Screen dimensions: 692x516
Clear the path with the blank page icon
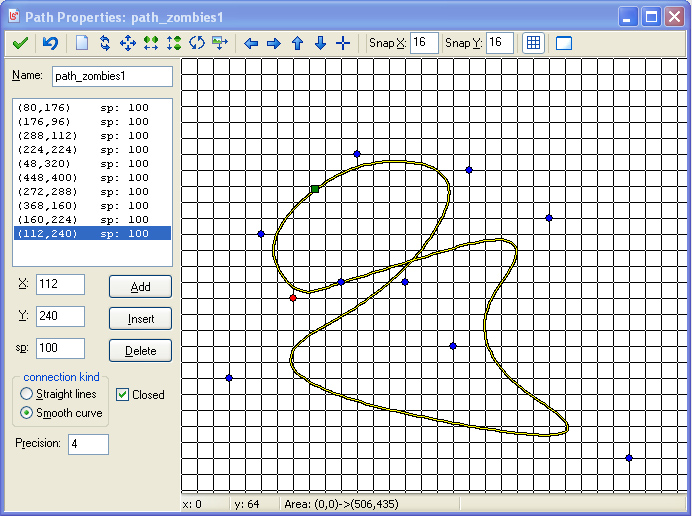[82, 43]
